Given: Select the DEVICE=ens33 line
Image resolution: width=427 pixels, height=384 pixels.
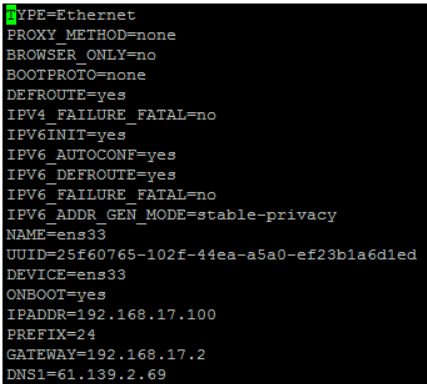Looking at the screenshot, I should [x=66, y=275].
